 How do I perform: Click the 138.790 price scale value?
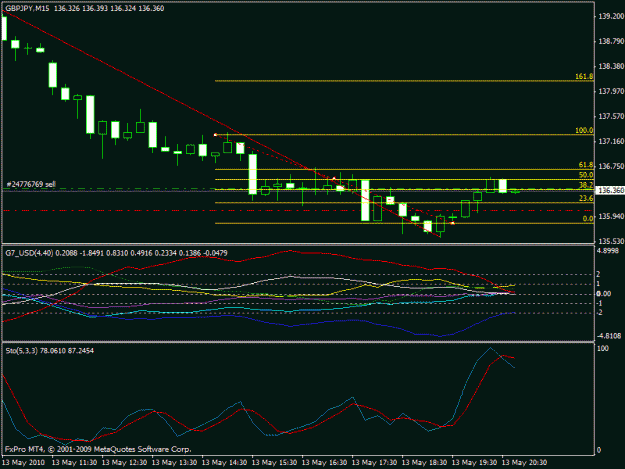(x=611, y=41)
